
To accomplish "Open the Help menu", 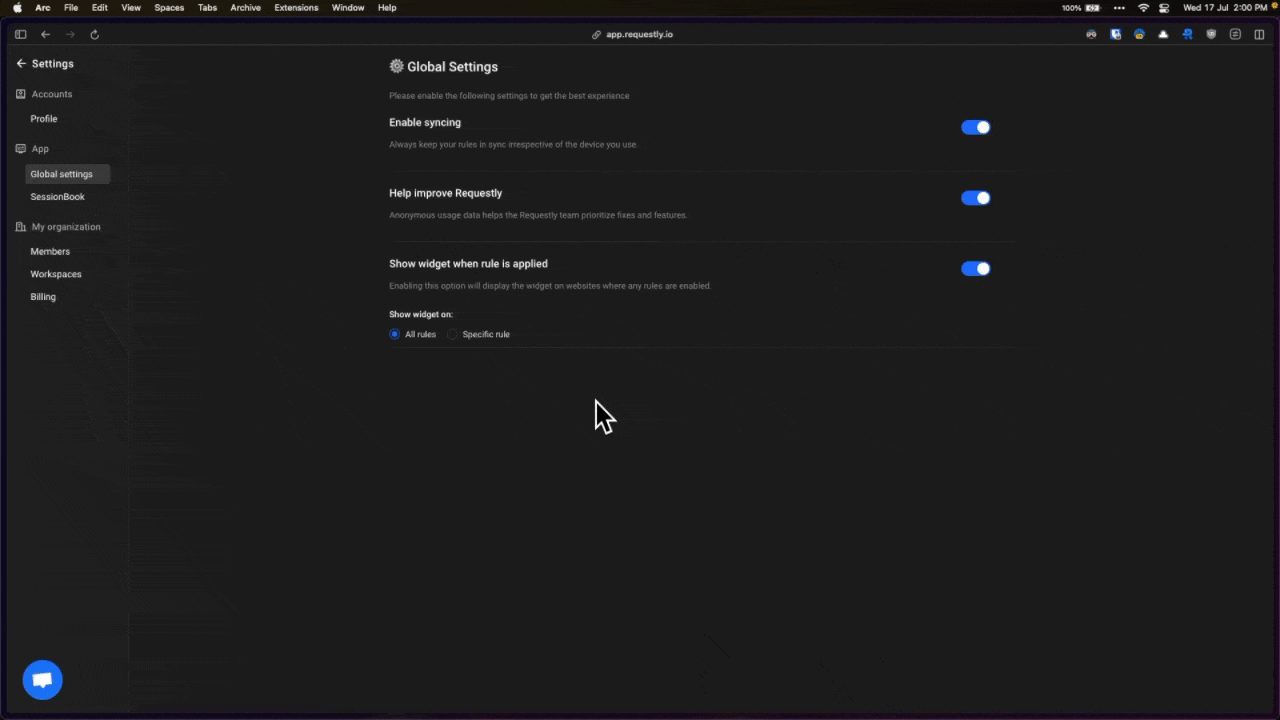I will [387, 7].
